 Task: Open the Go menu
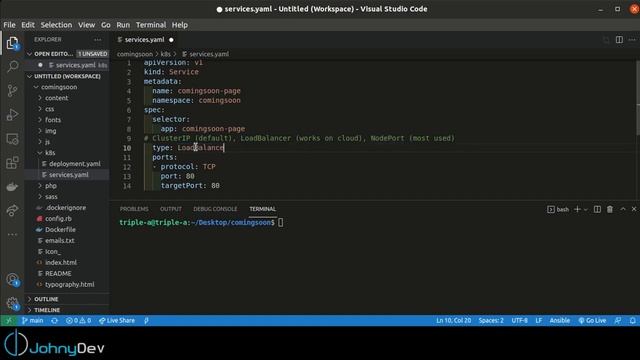[106, 25]
